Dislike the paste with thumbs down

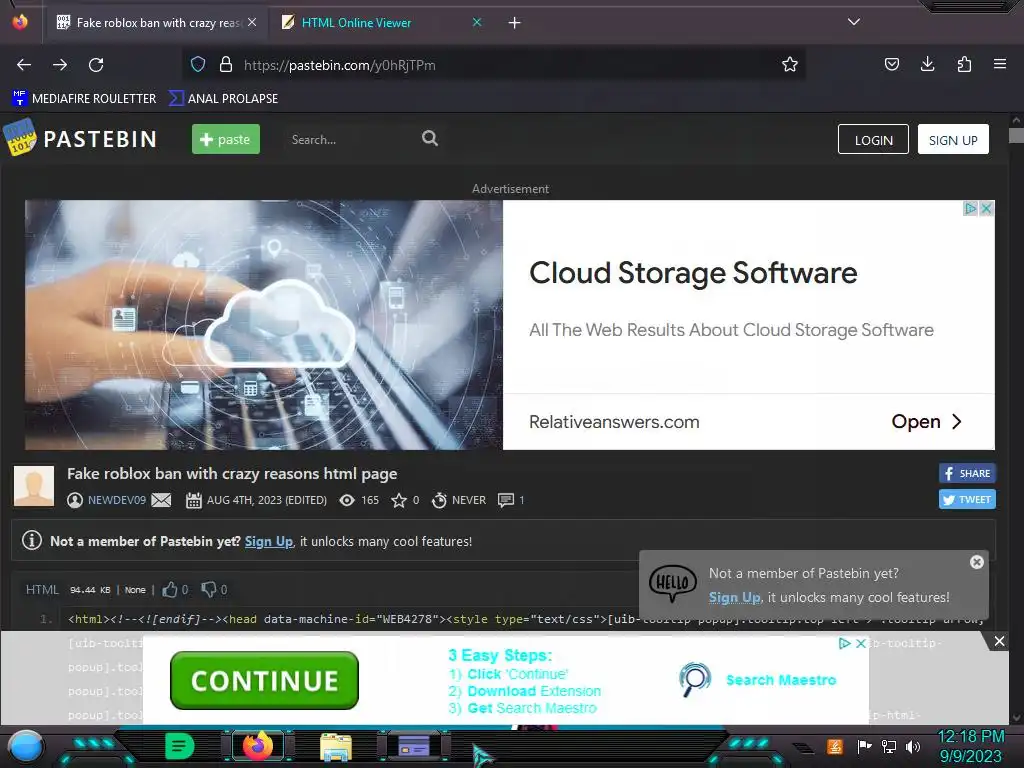208,590
